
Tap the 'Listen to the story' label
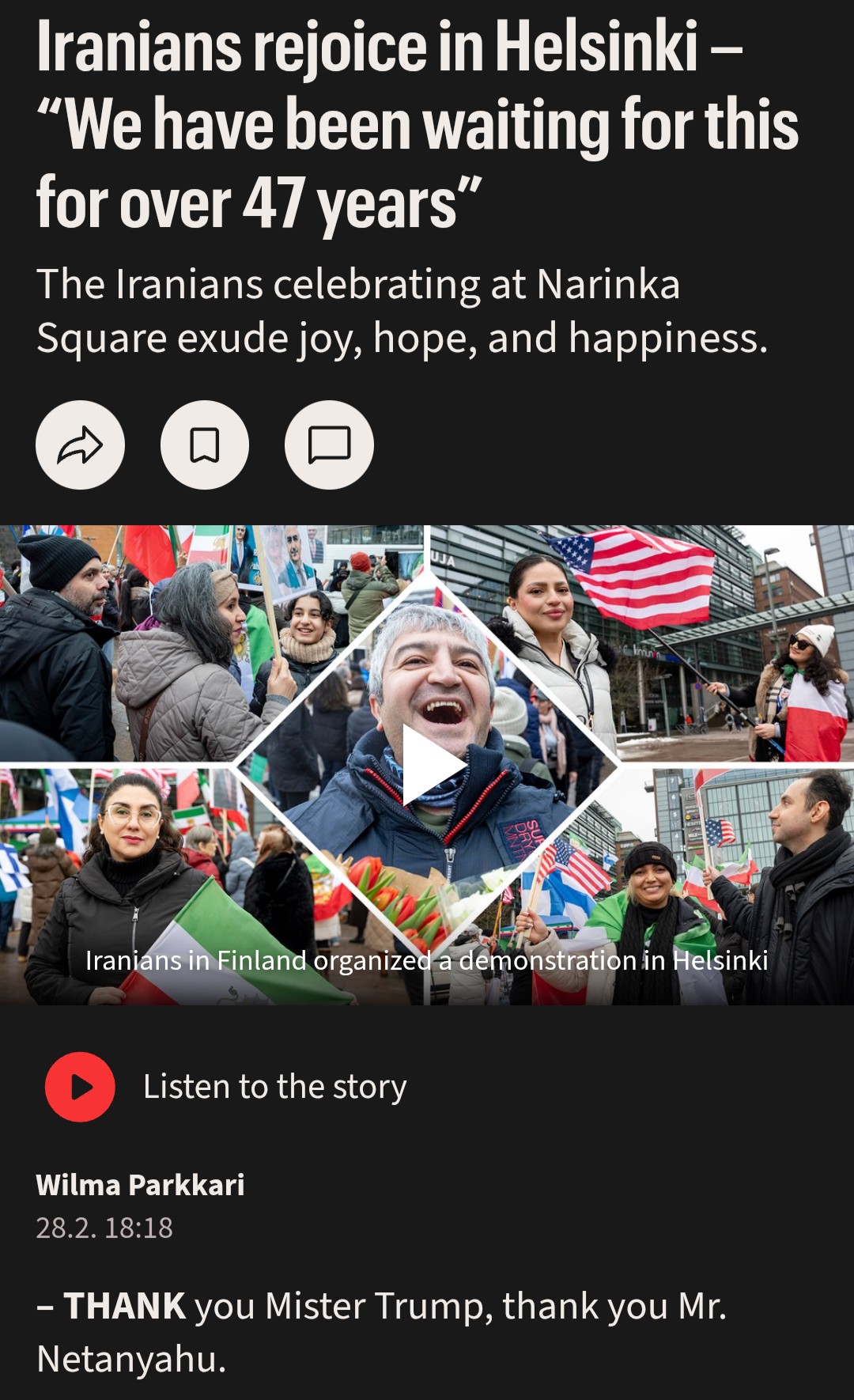click(x=275, y=1087)
